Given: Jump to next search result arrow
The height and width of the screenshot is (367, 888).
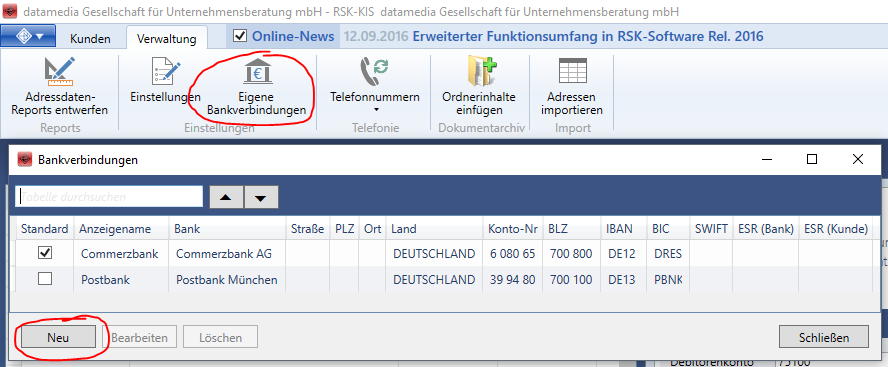Looking at the screenshot, I should click(261, 197).
